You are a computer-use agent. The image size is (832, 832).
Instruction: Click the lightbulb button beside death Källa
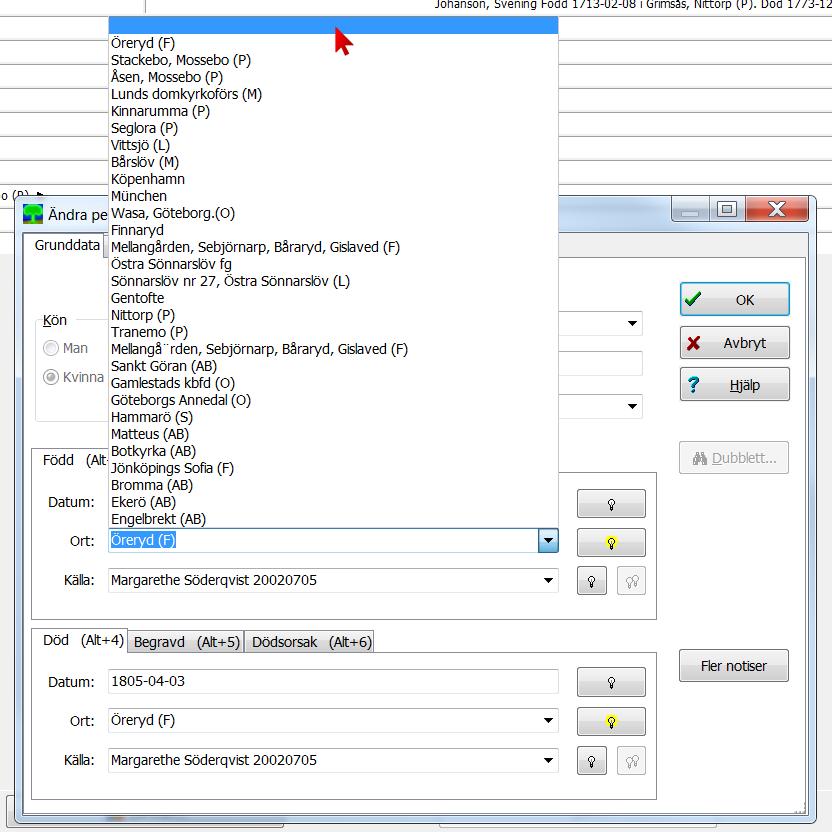591,760
